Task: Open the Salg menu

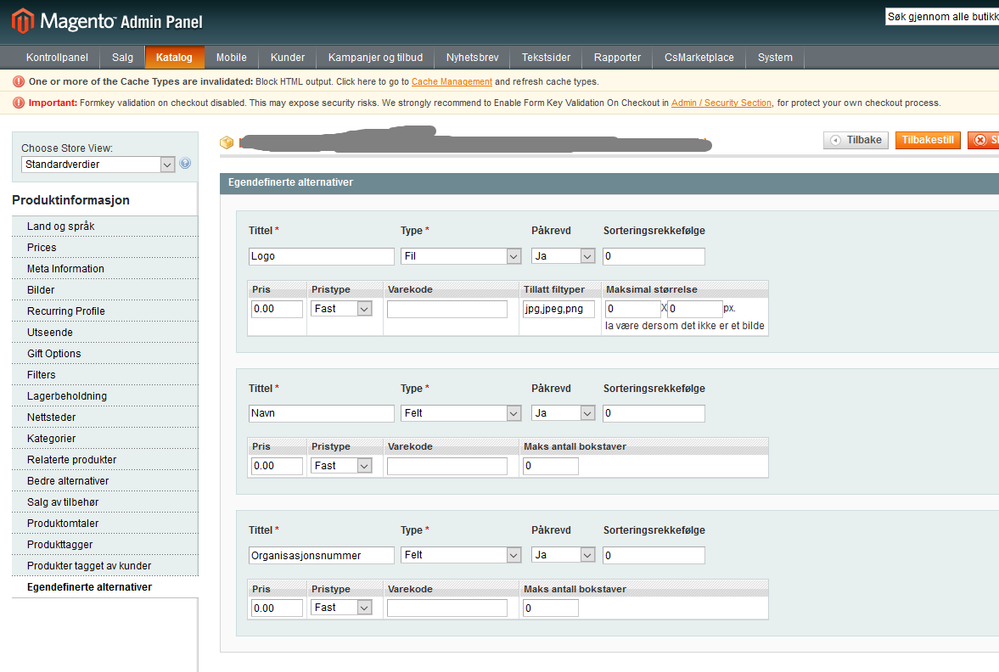Action: tap(122, 57)
